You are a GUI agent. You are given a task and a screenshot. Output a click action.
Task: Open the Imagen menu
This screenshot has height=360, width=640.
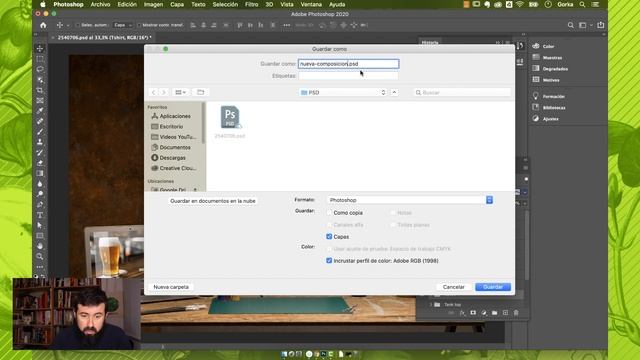(x=153, y=4)
